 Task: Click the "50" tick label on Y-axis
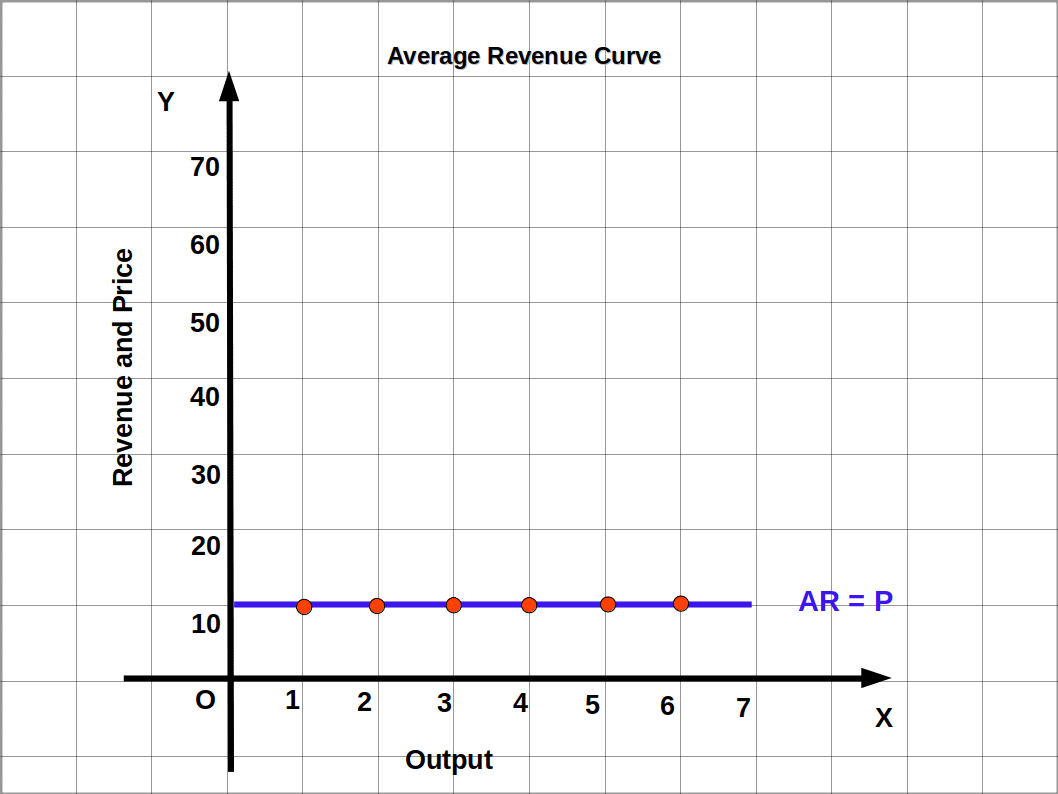click(x=205, y=323)
